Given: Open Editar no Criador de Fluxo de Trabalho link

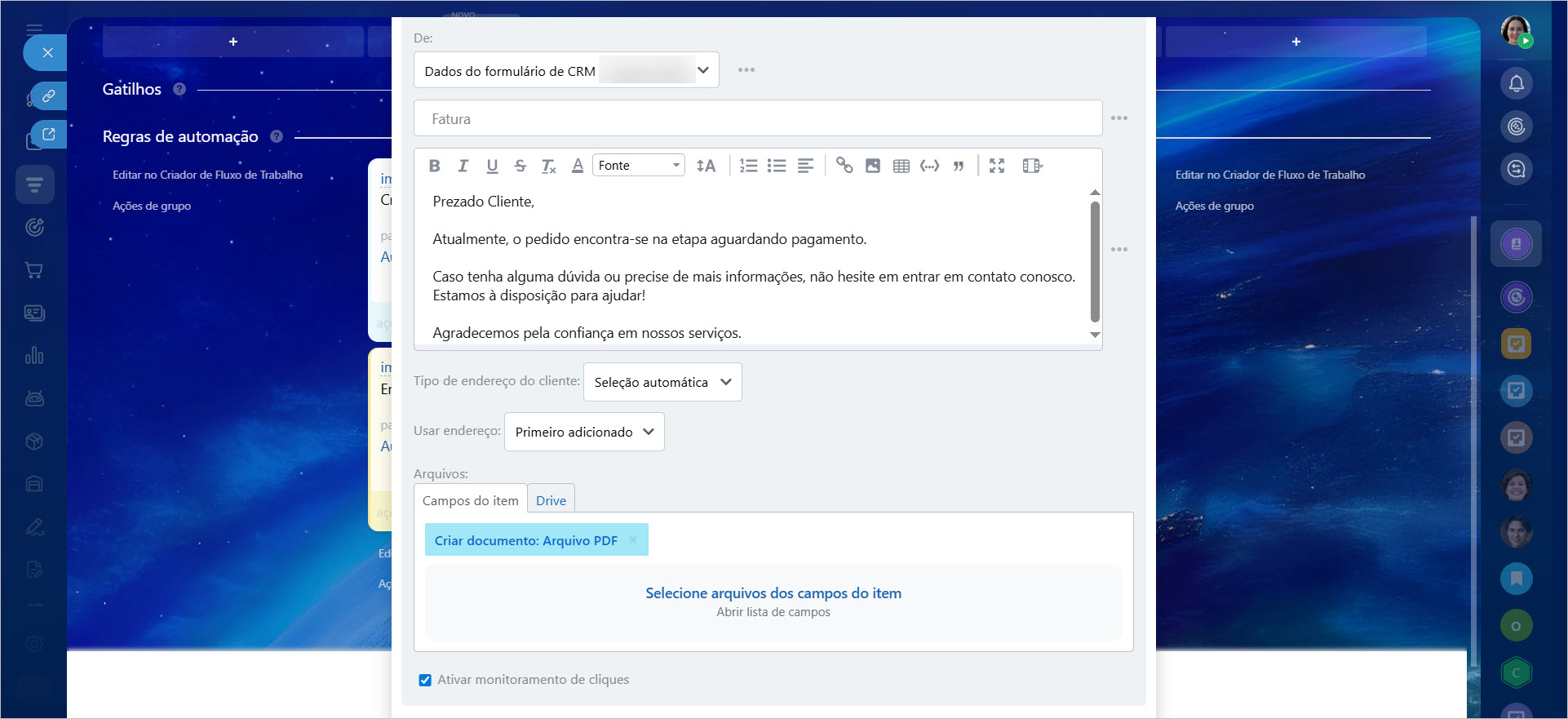Looking at the screenshot, I should coord(207,175).
